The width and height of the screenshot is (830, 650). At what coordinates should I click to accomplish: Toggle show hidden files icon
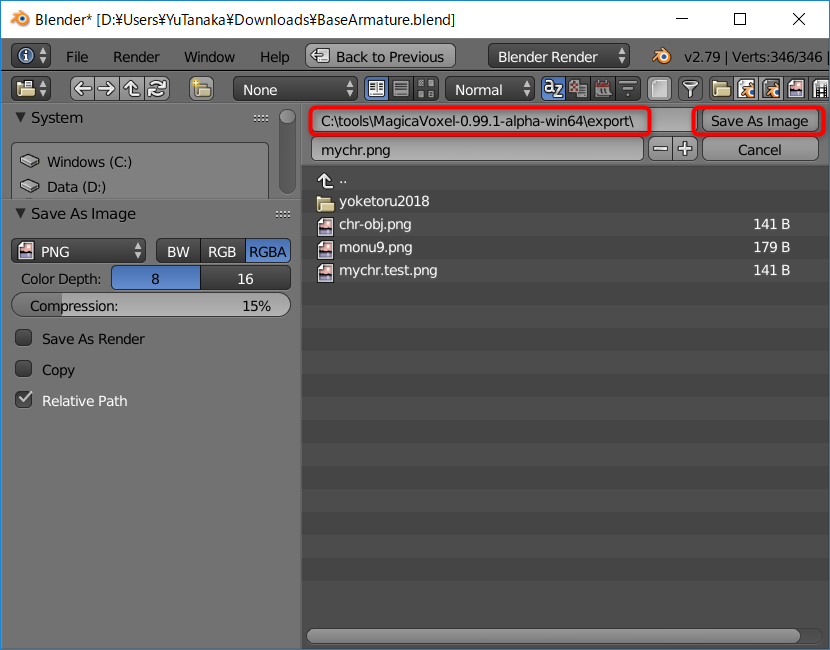(x=659, y=88)
